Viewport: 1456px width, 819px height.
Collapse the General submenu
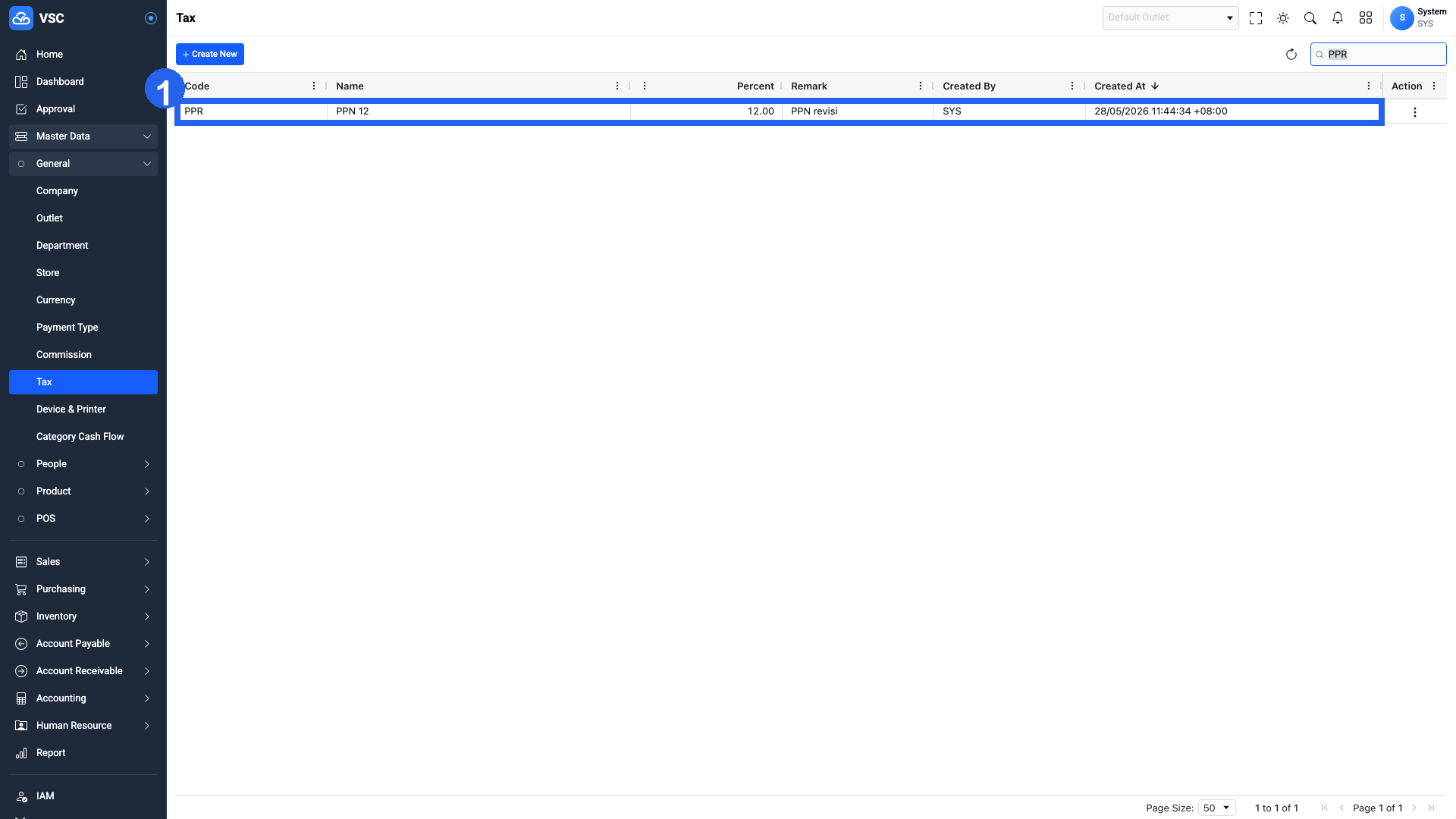coord(83,164)
